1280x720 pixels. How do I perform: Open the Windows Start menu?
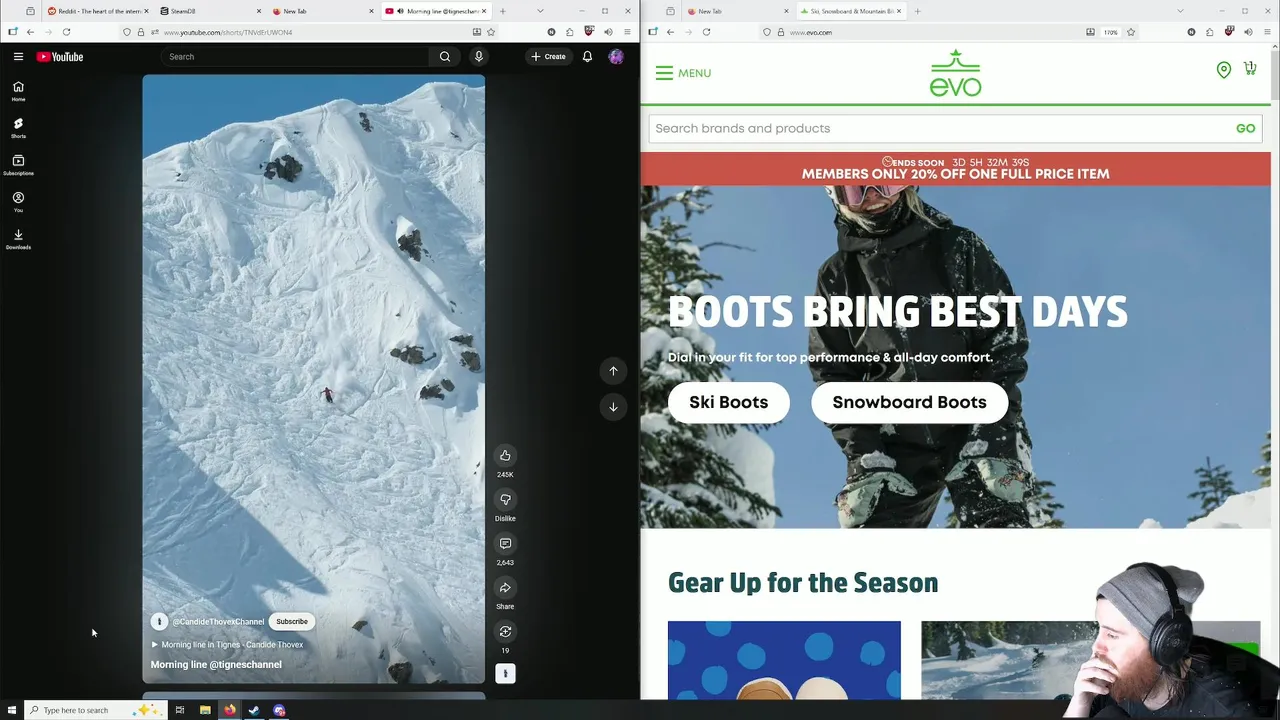(x=12, y=710)
